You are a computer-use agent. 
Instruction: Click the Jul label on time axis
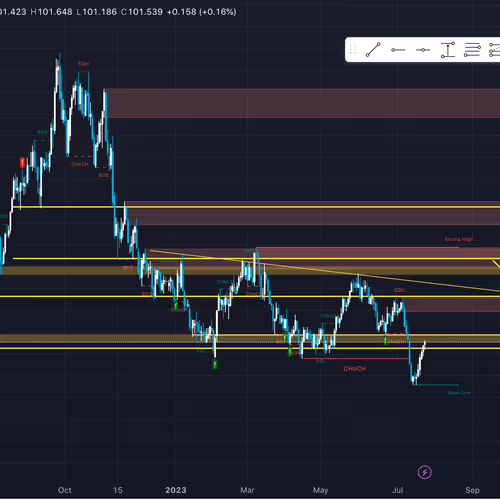398,490
